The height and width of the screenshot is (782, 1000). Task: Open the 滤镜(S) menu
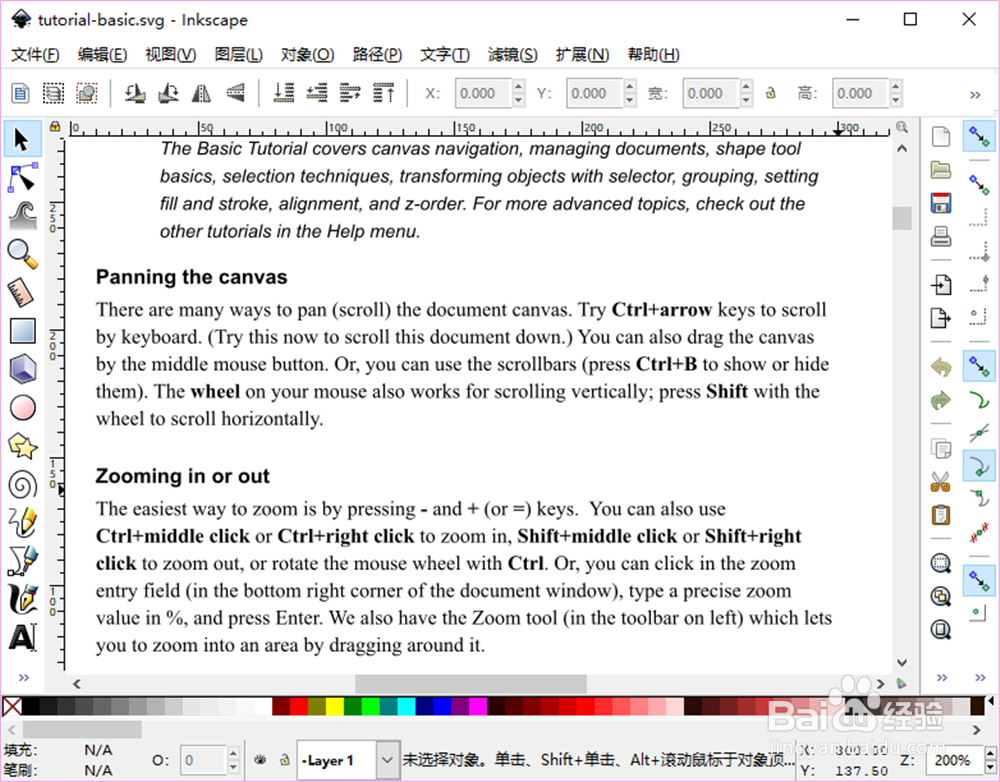(x=513, y=55)
